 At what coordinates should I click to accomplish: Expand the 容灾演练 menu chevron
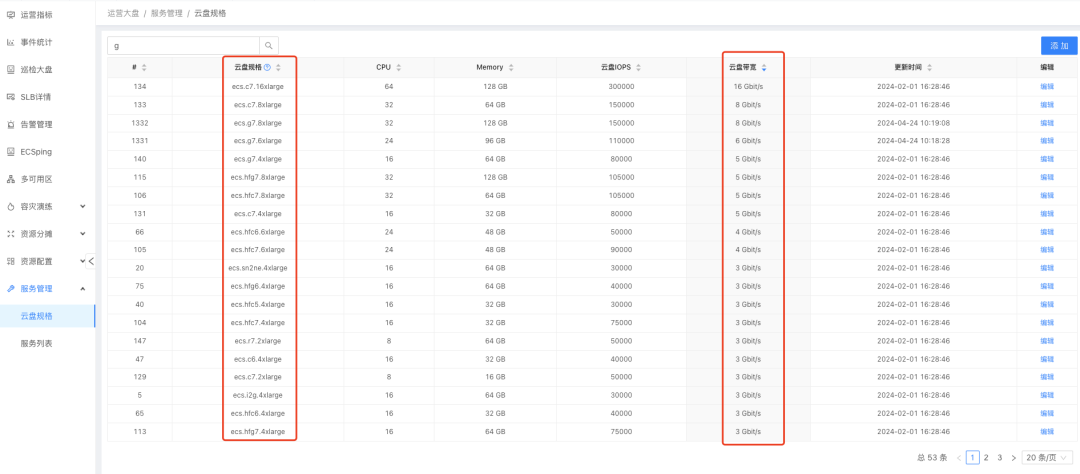(83, 207)
